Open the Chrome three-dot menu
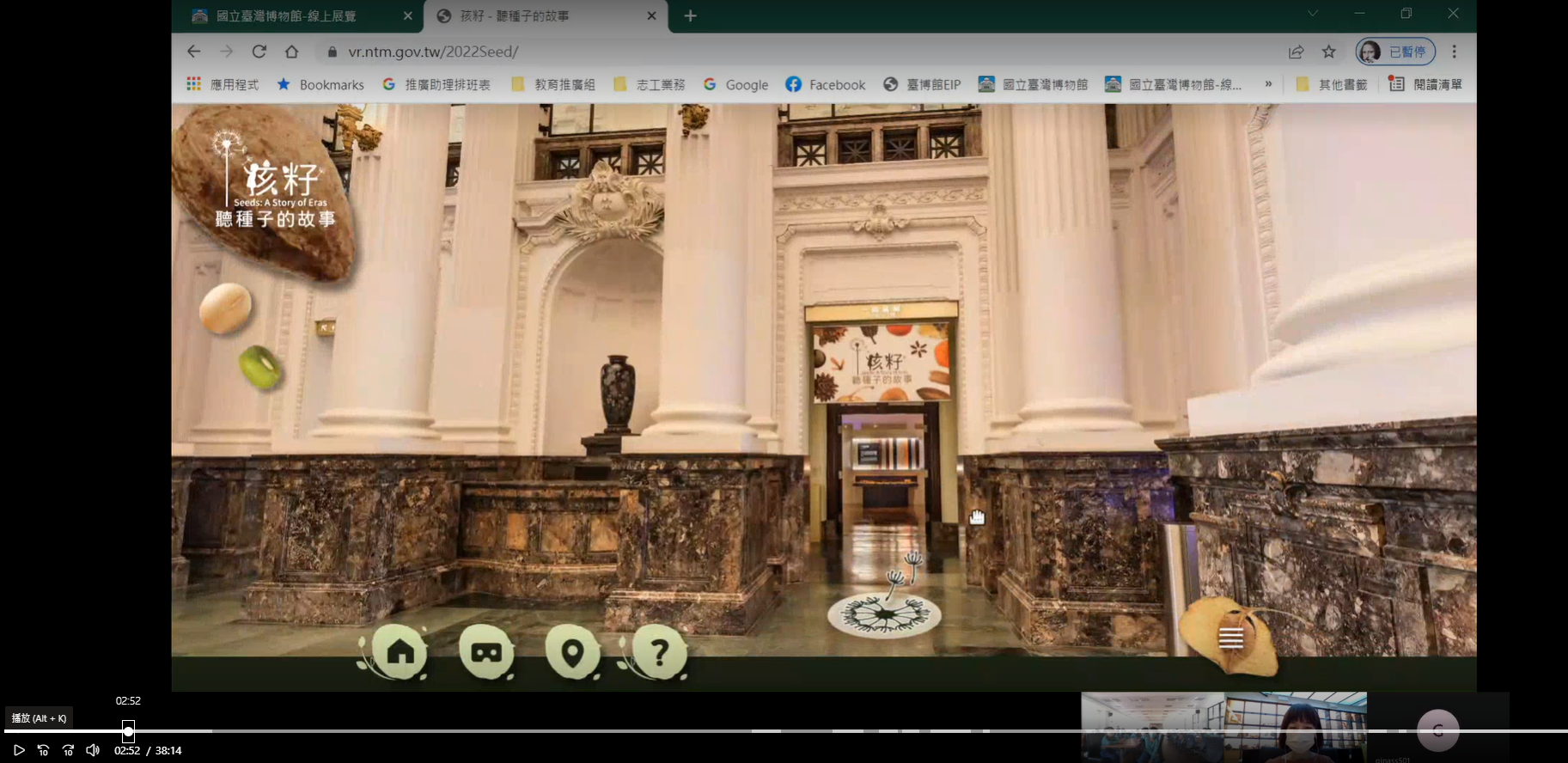 pos(1454,52)
